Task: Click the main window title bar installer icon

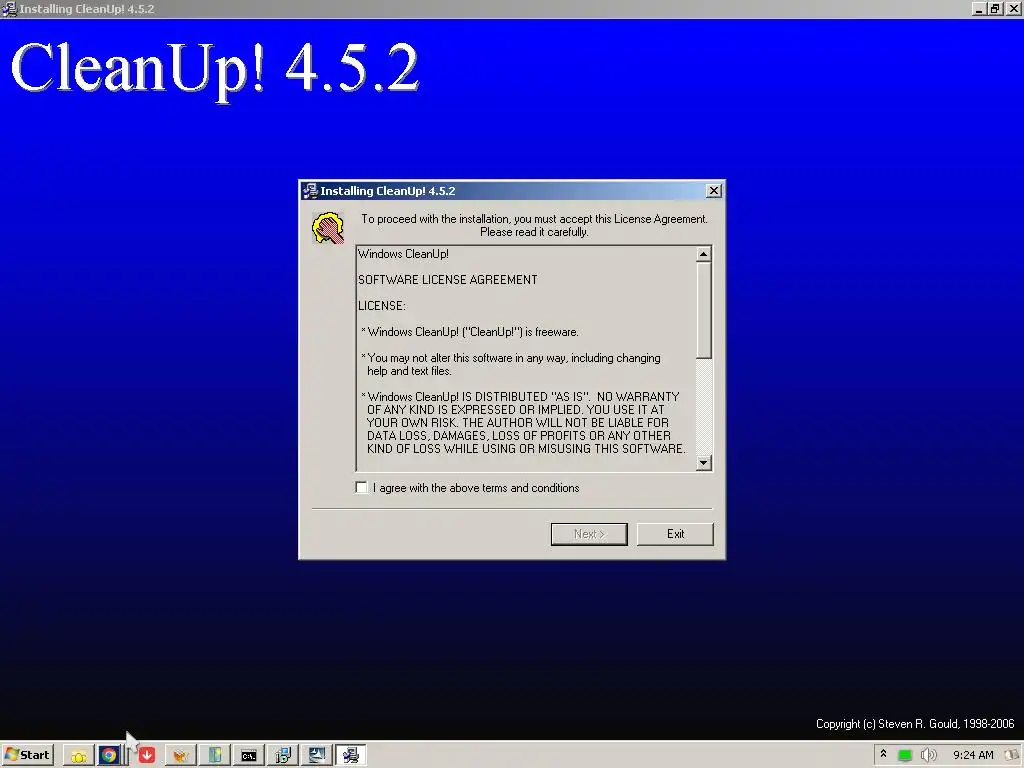Action: click(x=8, y=8)
